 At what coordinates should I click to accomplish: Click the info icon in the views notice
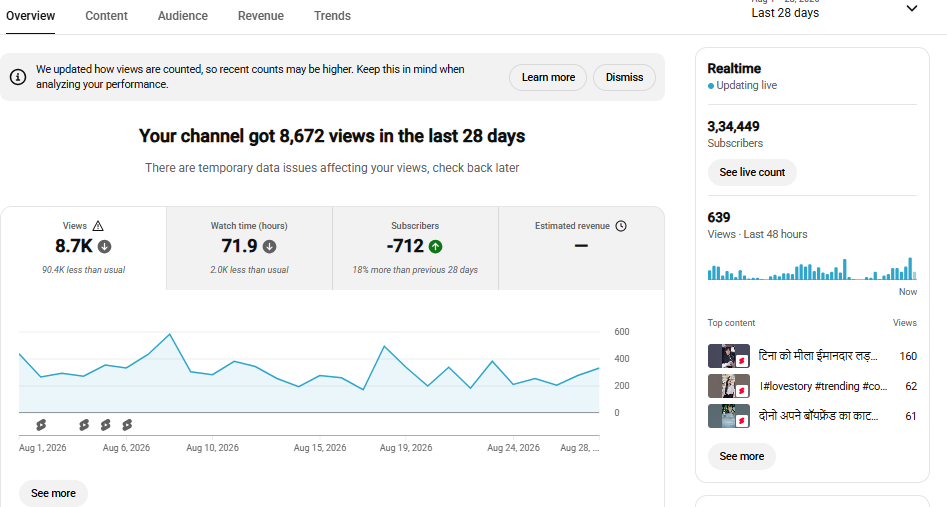[18, 77]
